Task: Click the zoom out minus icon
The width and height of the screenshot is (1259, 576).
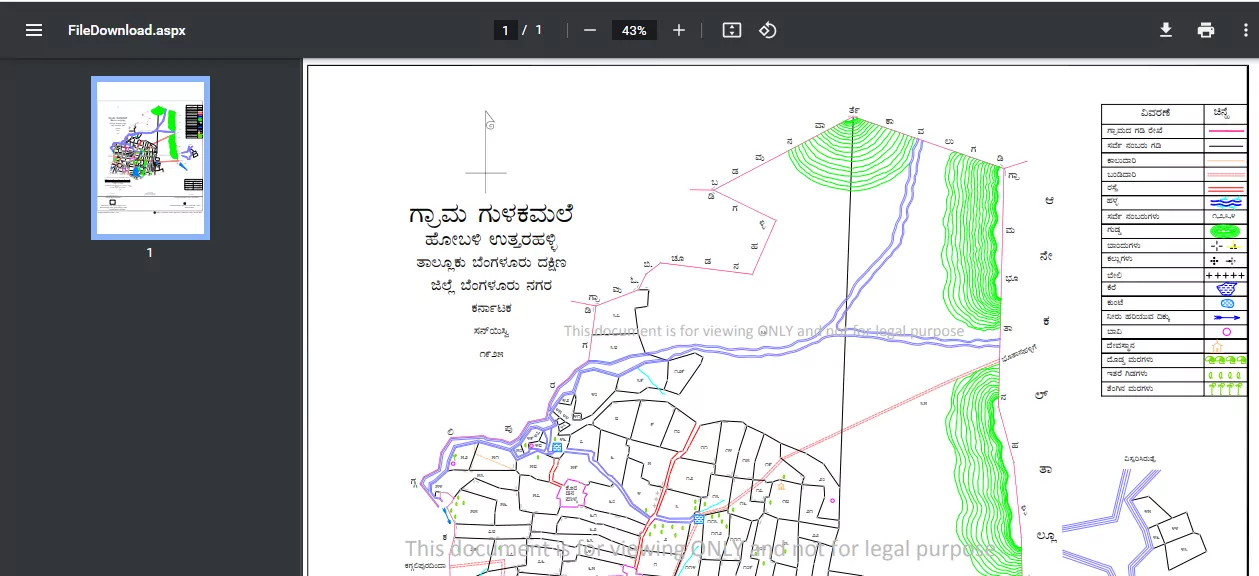Action: click(590, 30)
